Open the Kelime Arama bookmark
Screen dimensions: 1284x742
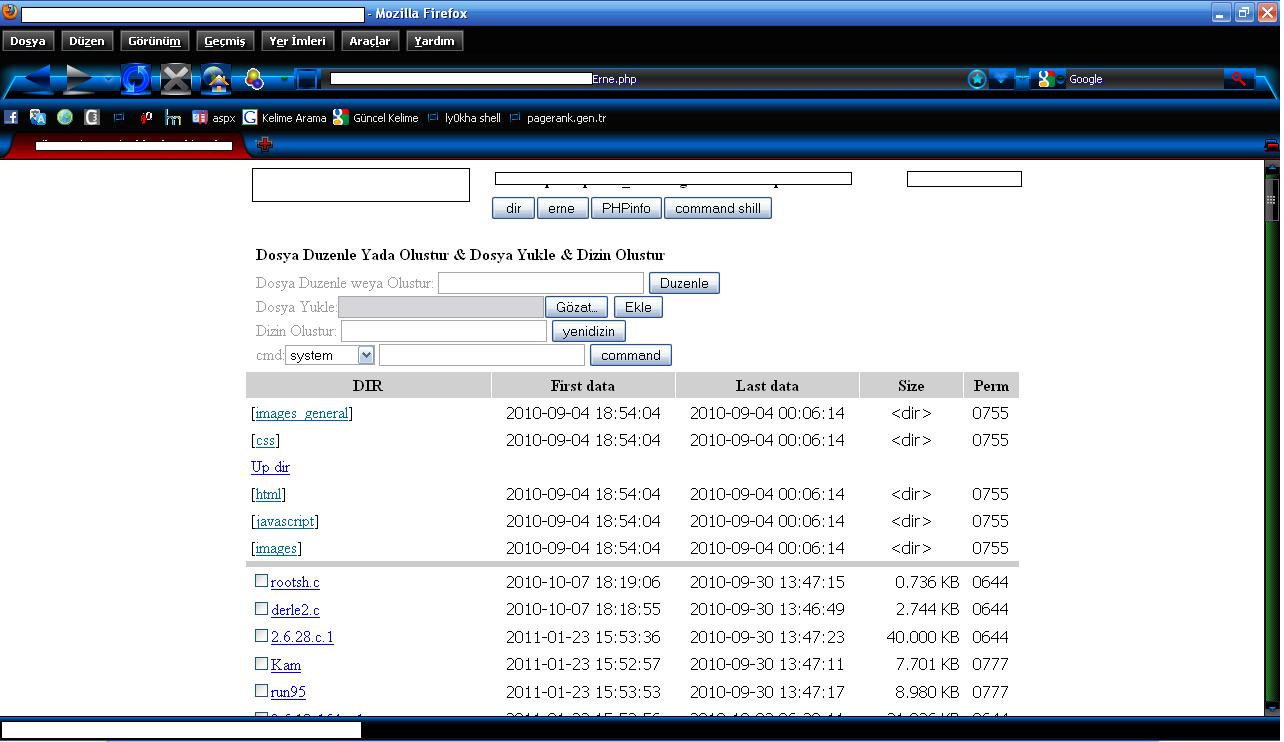[285, 117]
